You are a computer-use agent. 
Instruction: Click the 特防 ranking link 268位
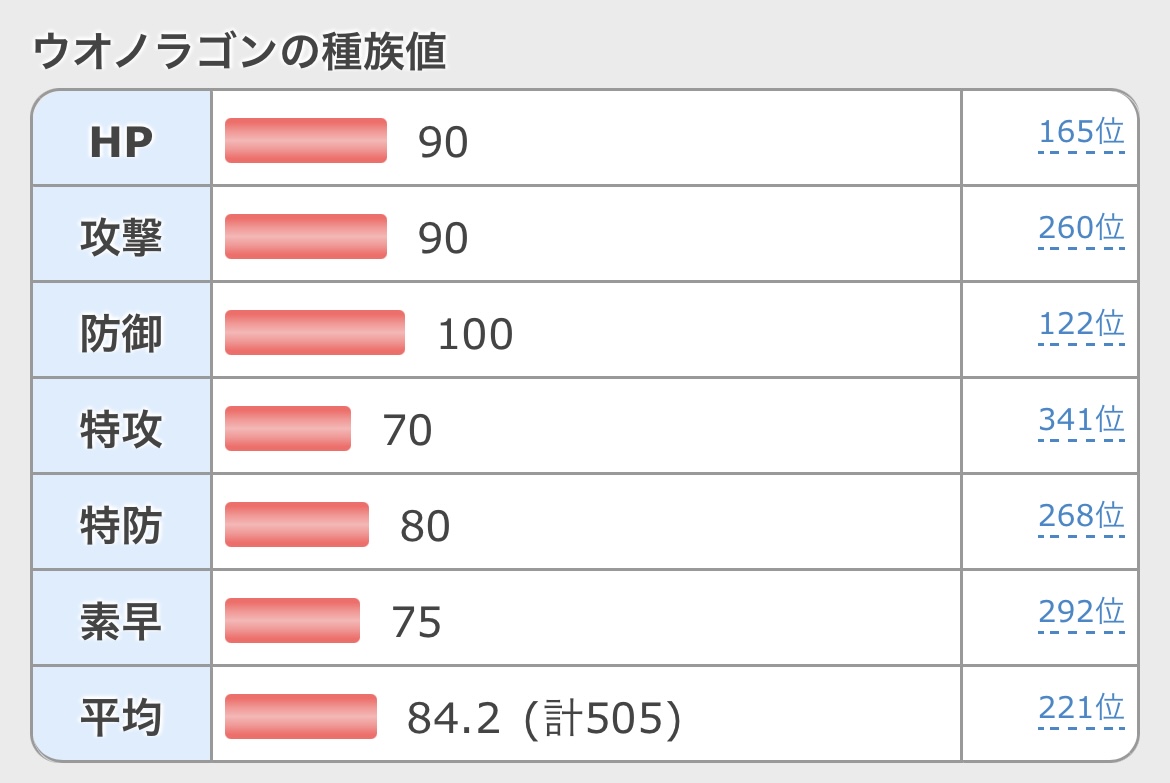coord(1081,517)
